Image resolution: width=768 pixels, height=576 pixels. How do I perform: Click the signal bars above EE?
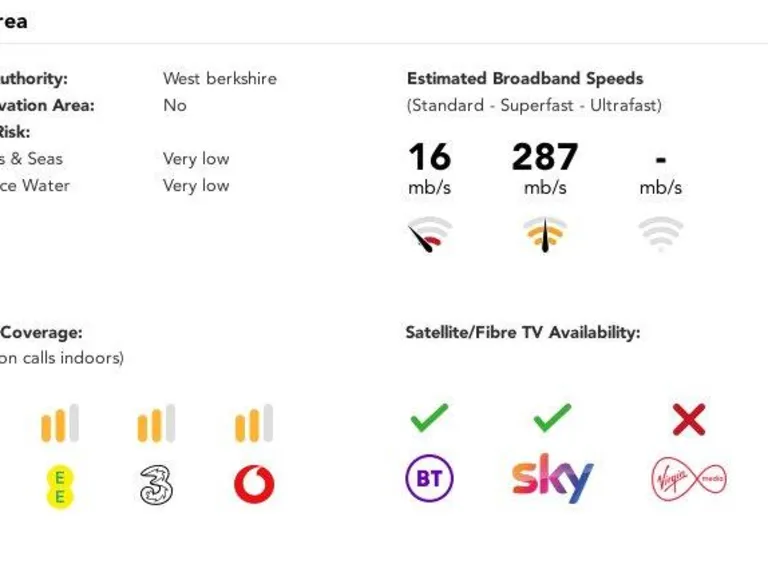coord(60,424)
